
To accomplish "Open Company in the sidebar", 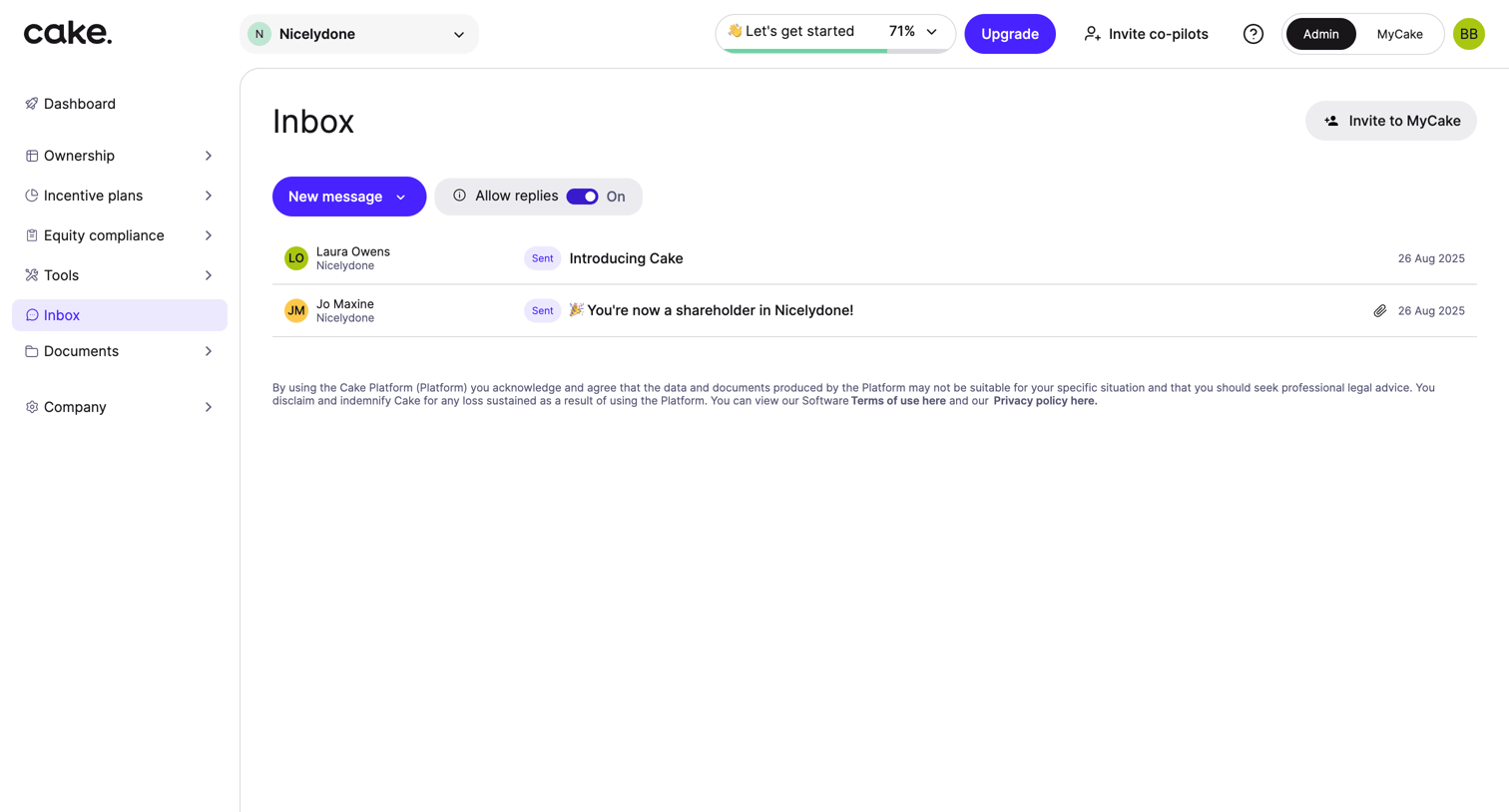I will [x=120, y=407].
